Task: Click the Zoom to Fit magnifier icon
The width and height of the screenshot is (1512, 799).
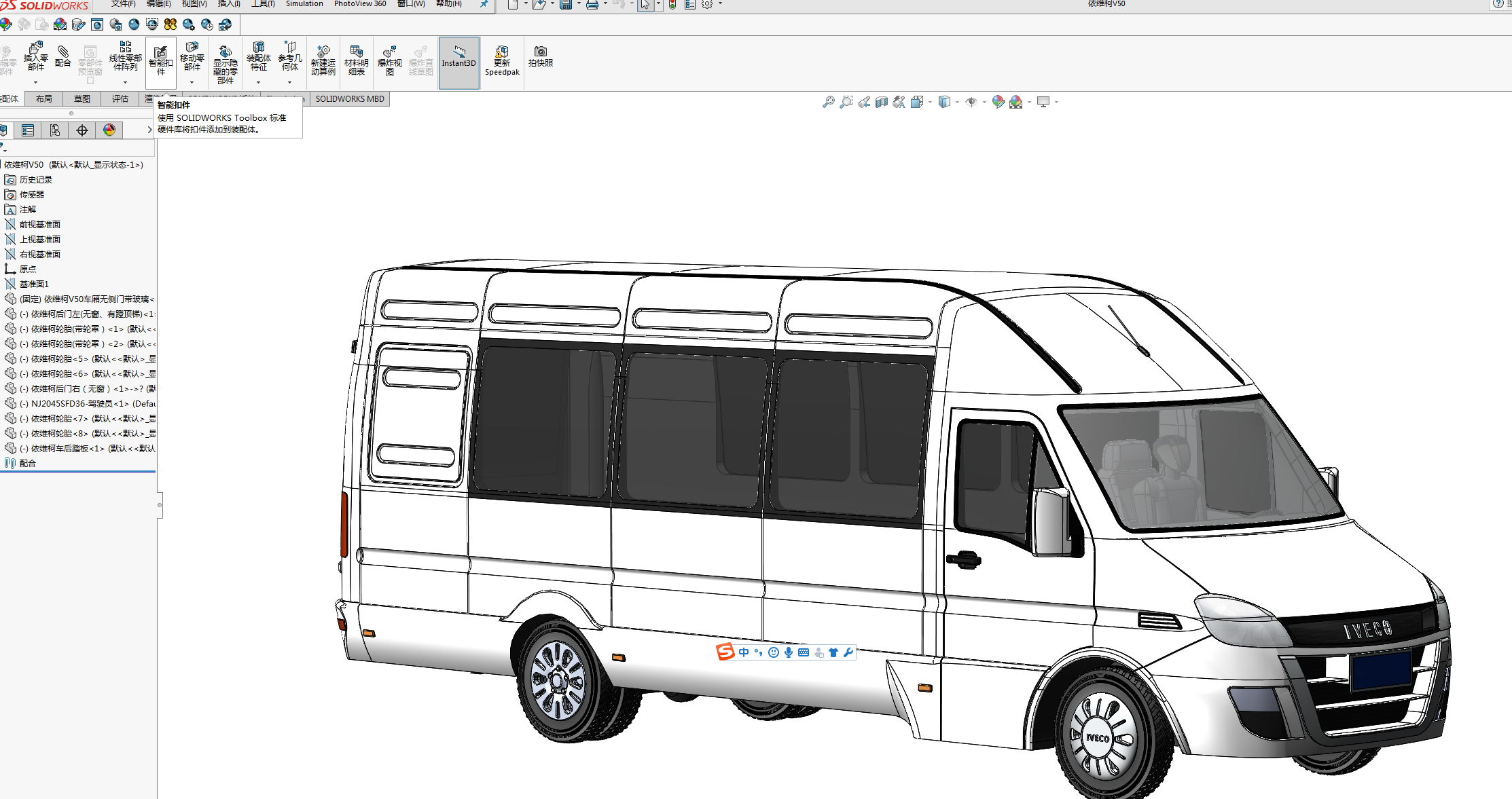Action: pos(828,102)
